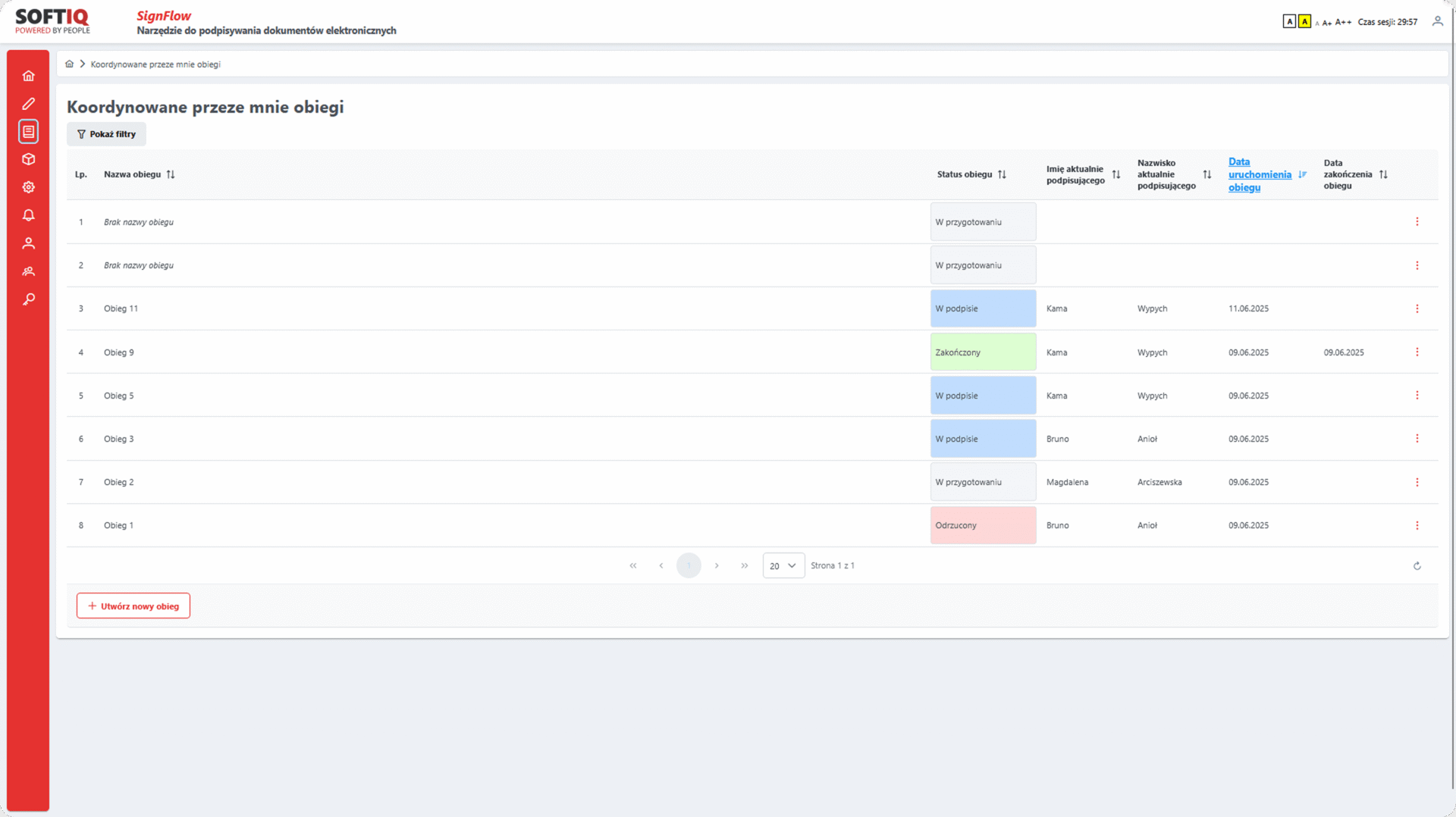Click green Zakończony status of Obieg 9

[983, 352]
